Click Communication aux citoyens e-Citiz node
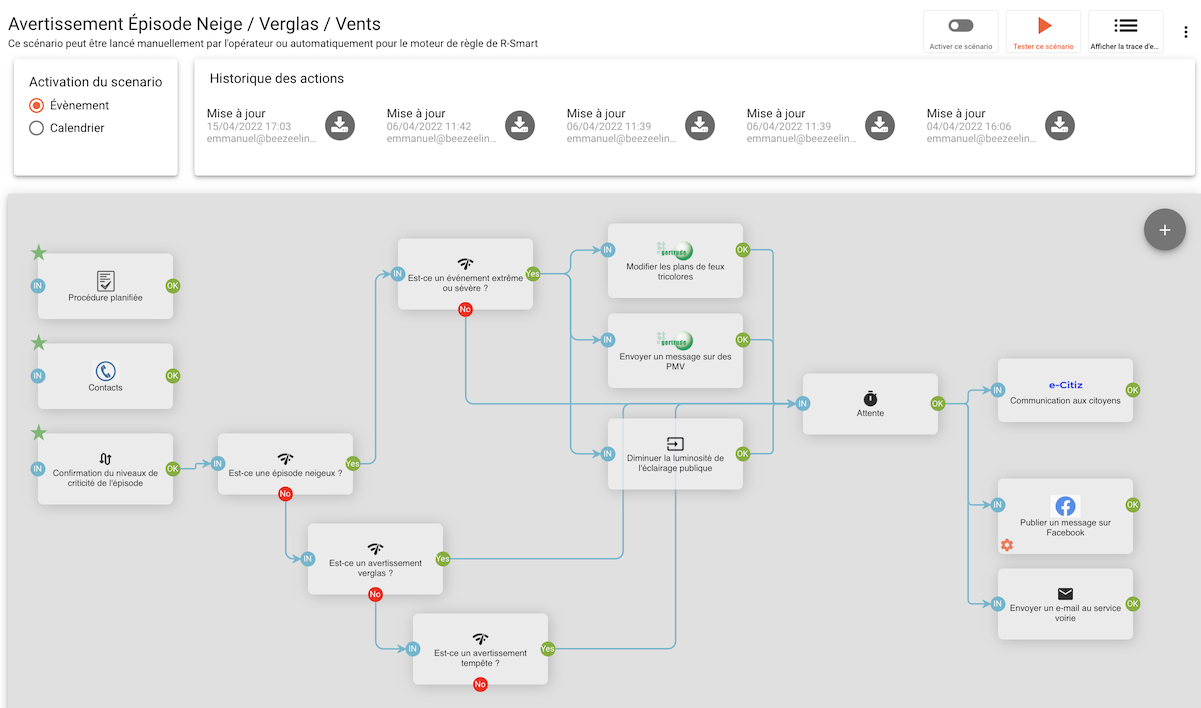Viewport: 1201px width, 708px height. click(1065, 390)
